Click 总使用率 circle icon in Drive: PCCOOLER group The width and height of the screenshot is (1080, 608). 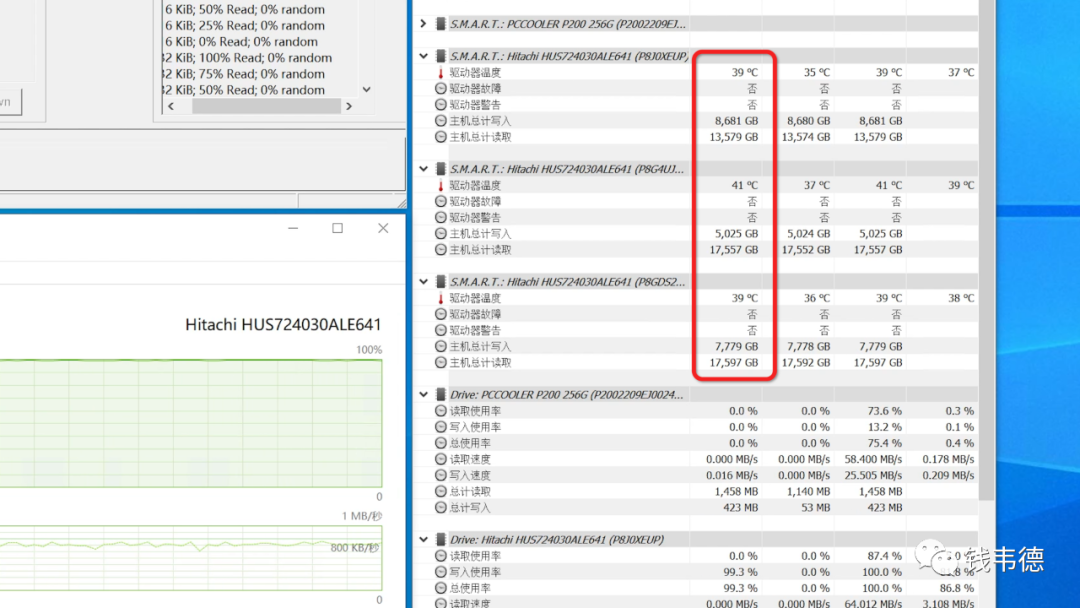point(441,443)
